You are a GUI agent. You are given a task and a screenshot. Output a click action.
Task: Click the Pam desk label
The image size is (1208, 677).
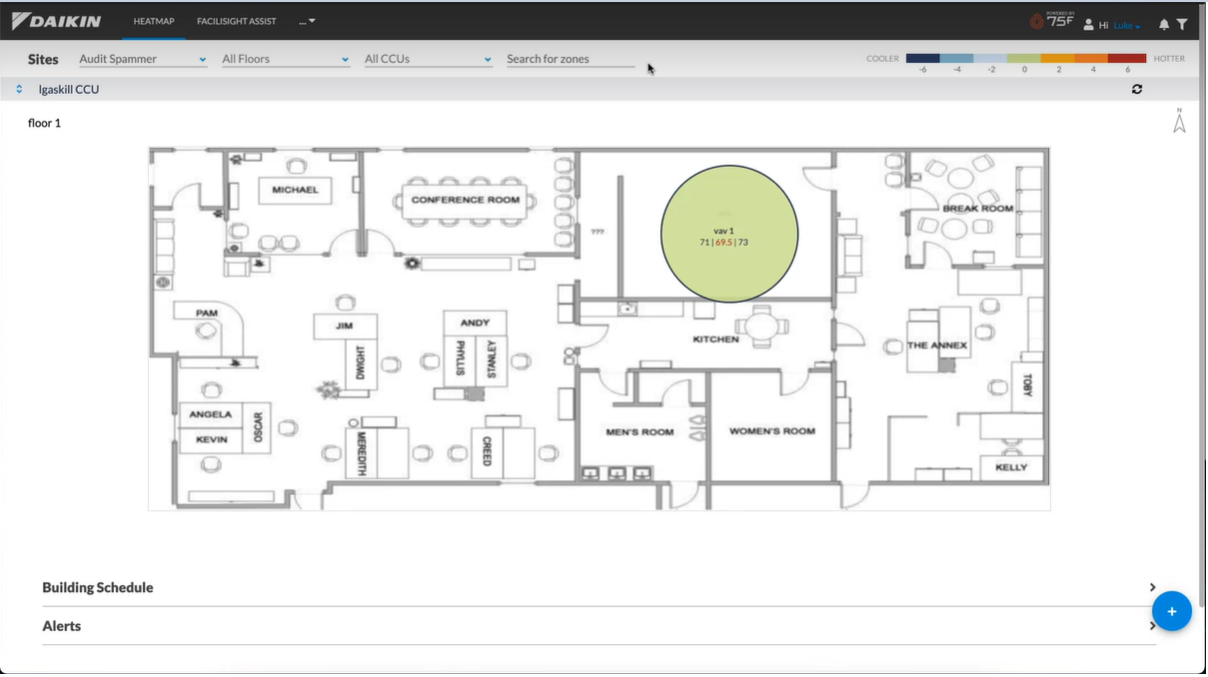(x=207, y=313)
